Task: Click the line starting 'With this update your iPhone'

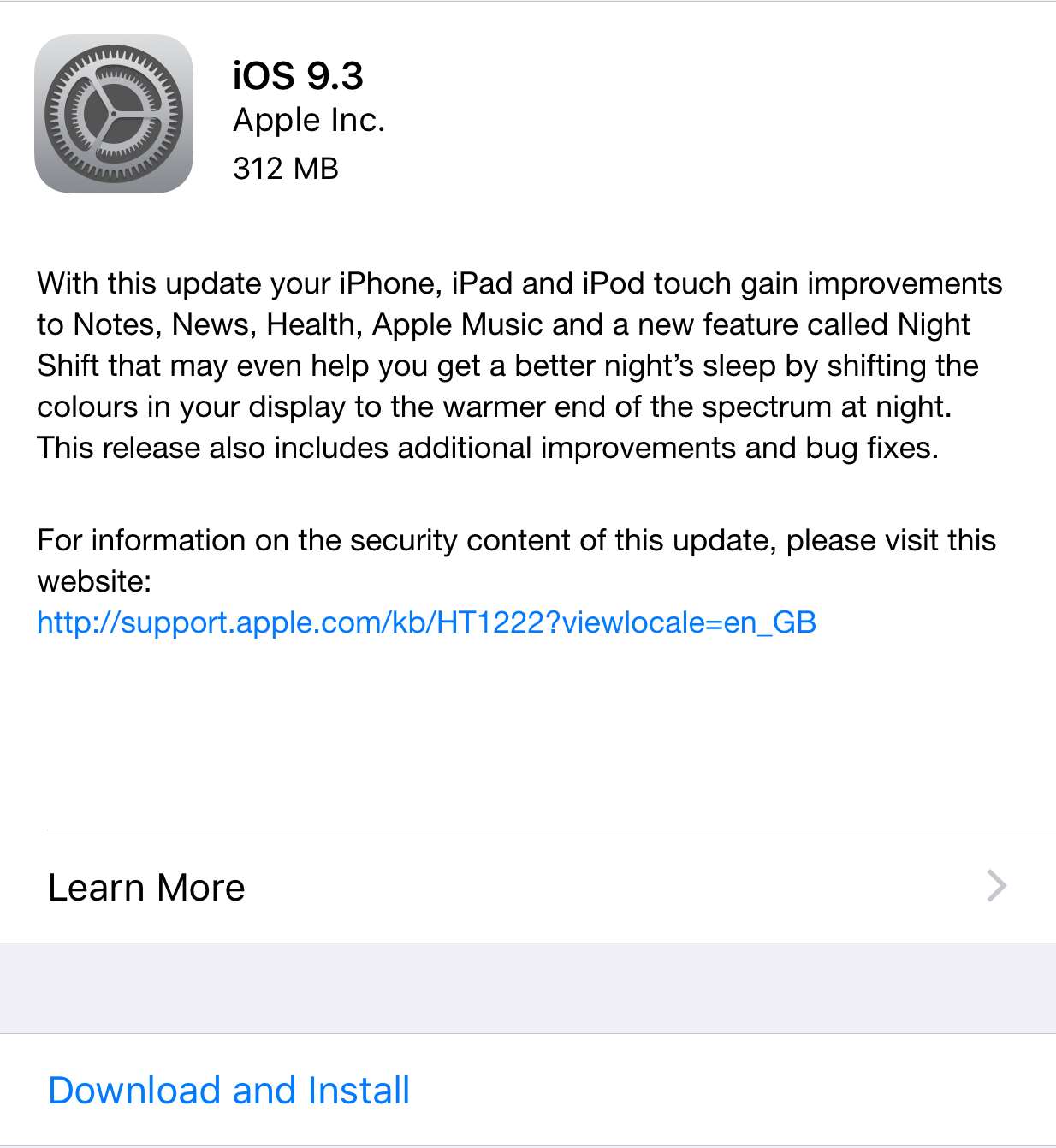Action: 519,283
